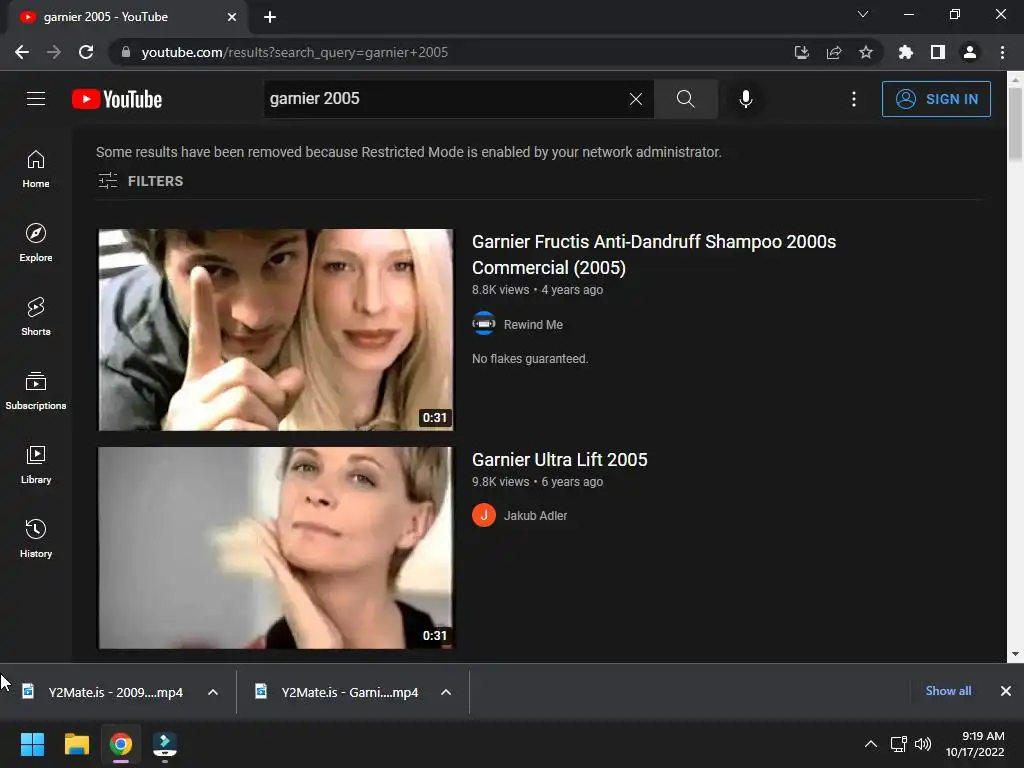Screen dimensions: 1024x768
Task: Open Chrome profile icon
Action: coord(970,52)
